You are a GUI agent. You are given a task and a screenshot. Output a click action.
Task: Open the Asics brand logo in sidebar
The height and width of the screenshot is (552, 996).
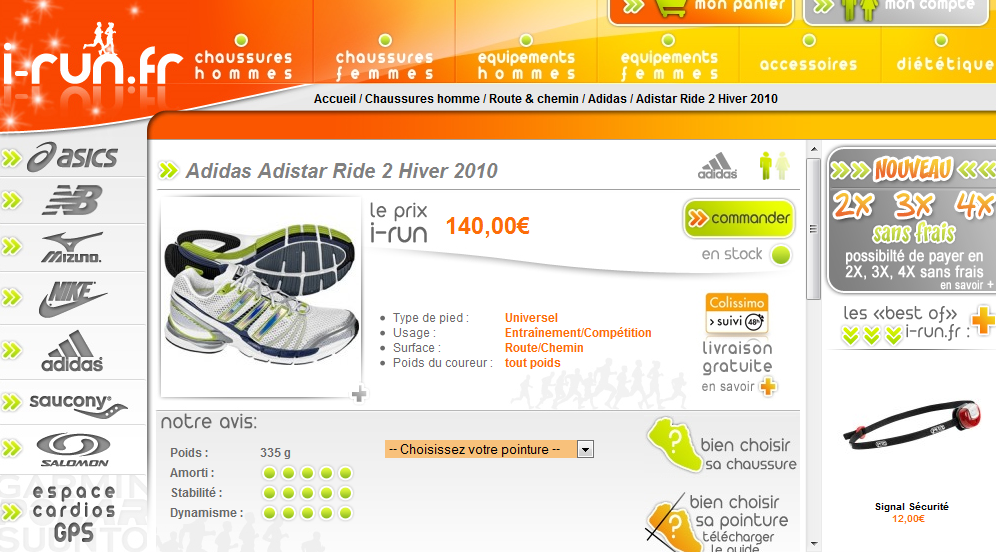click(72, 157)
